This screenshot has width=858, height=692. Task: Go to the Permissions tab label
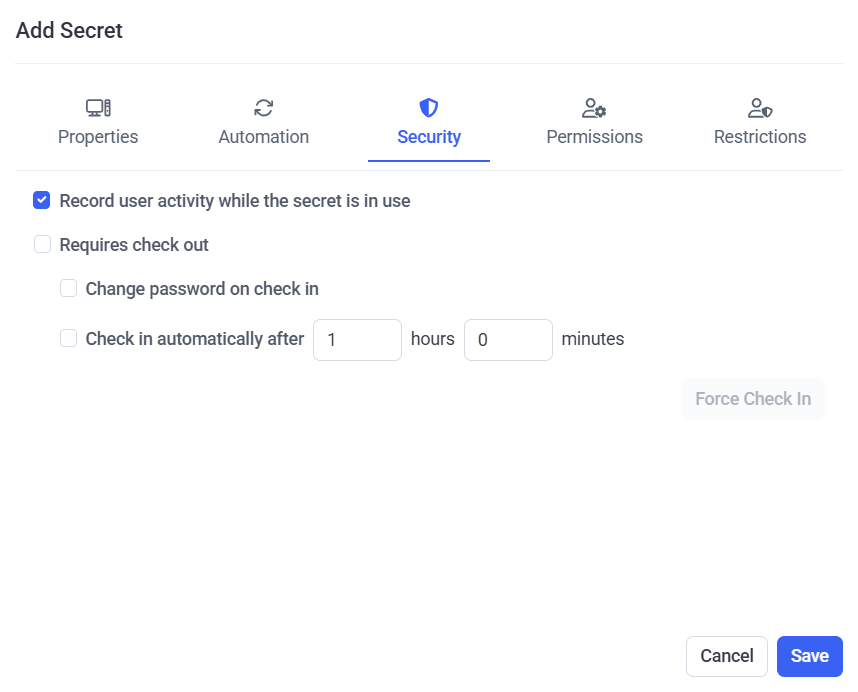coord(594,137)
